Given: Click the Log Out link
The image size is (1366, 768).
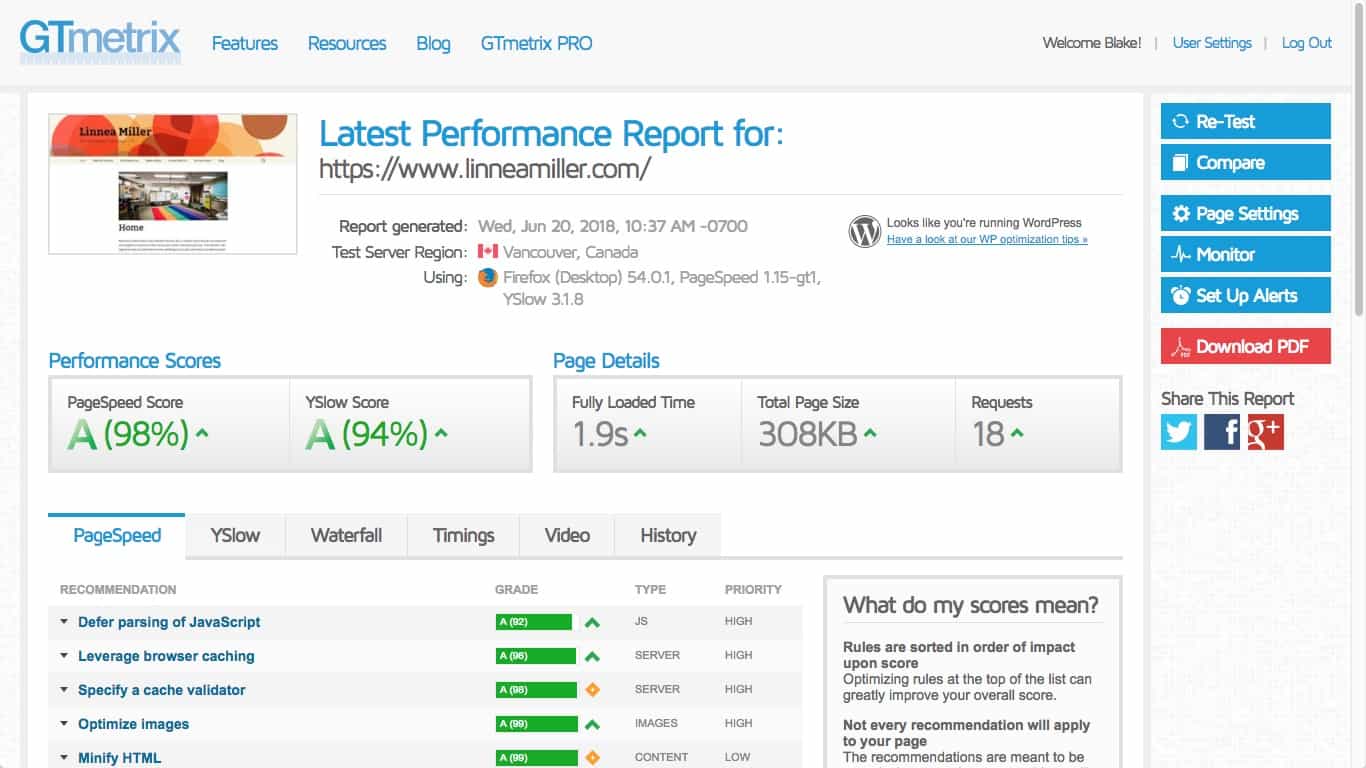Looking at the screenshot, I should [1307, 43].
